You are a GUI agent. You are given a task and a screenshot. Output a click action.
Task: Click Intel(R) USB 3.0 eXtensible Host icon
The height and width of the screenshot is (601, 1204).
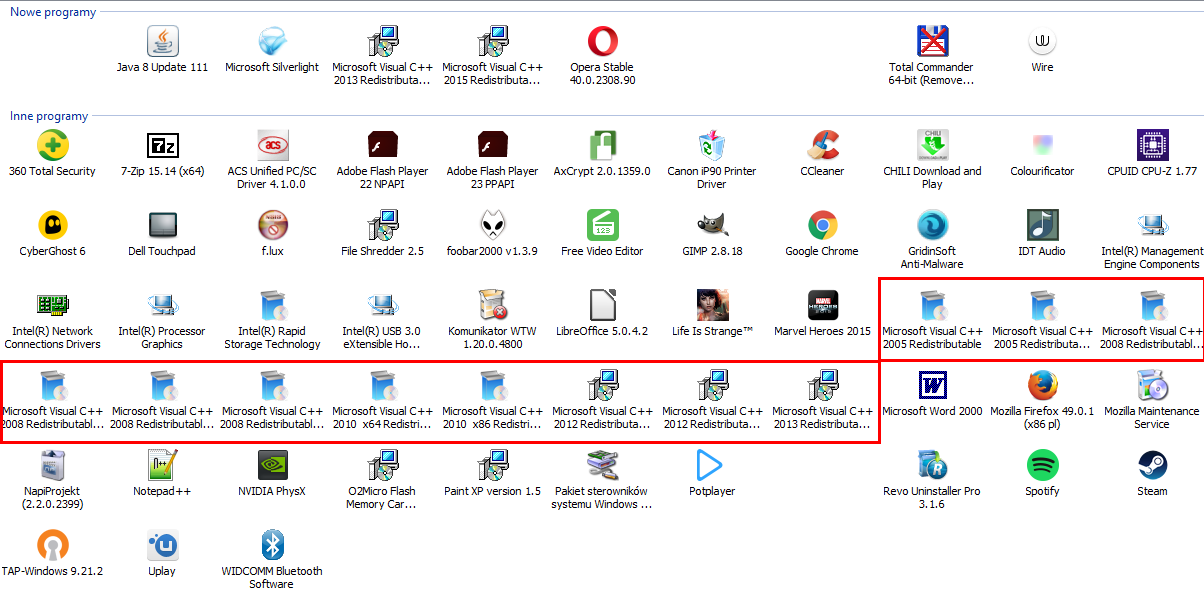382,305
